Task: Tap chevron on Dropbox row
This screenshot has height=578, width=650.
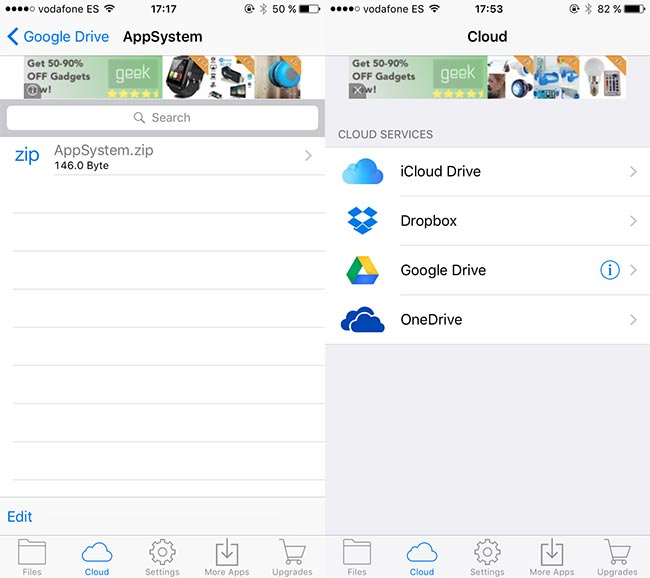Action: pos(633,221)
